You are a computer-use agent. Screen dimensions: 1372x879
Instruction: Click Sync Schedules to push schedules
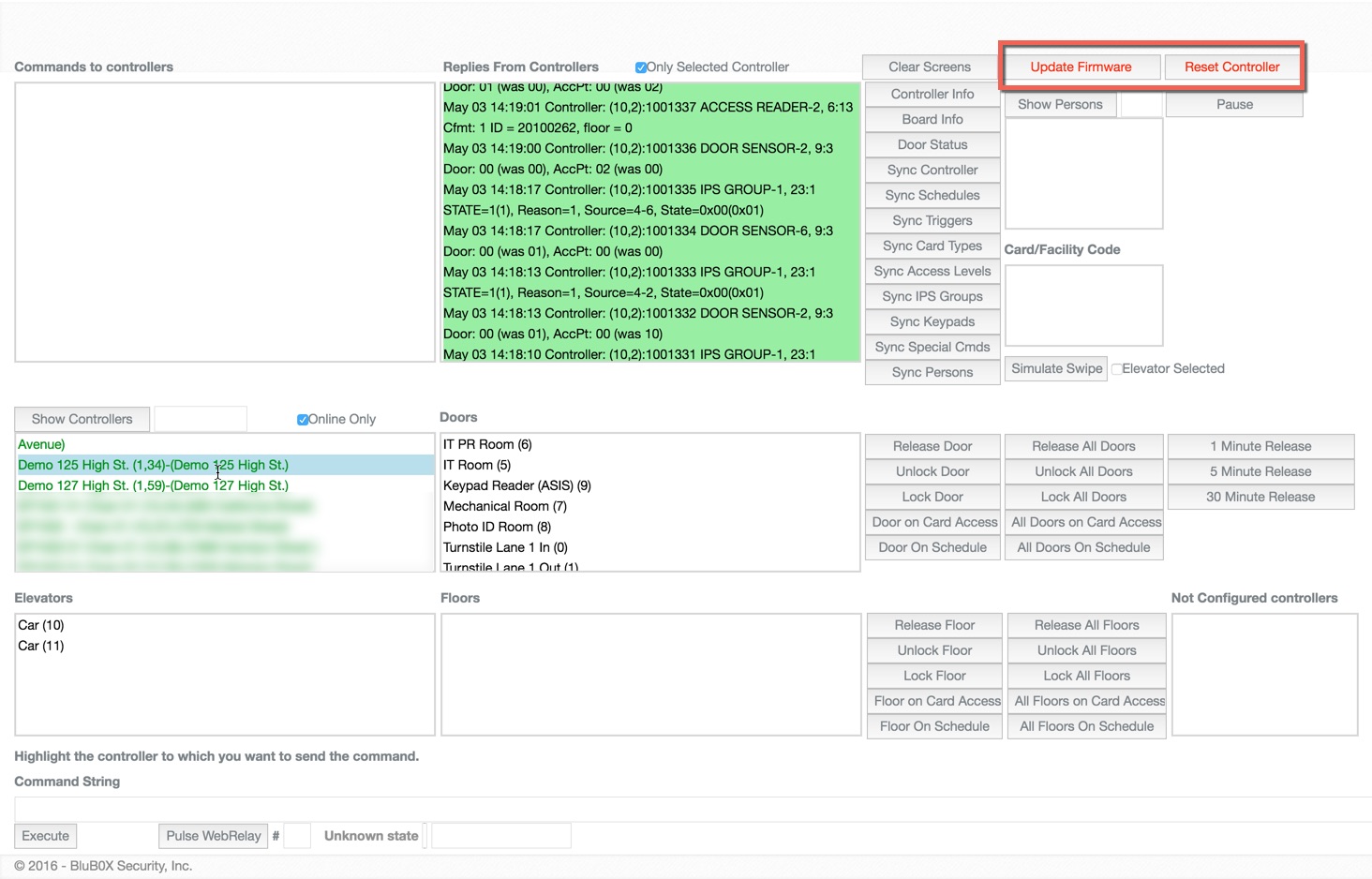click(x=932, y=195)
